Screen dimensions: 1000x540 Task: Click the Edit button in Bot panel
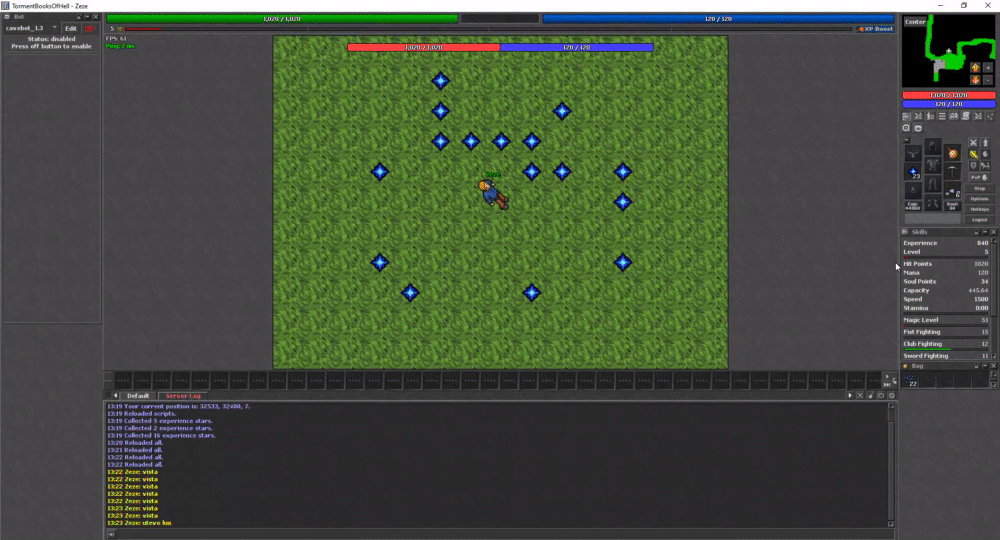click(71, 28)
